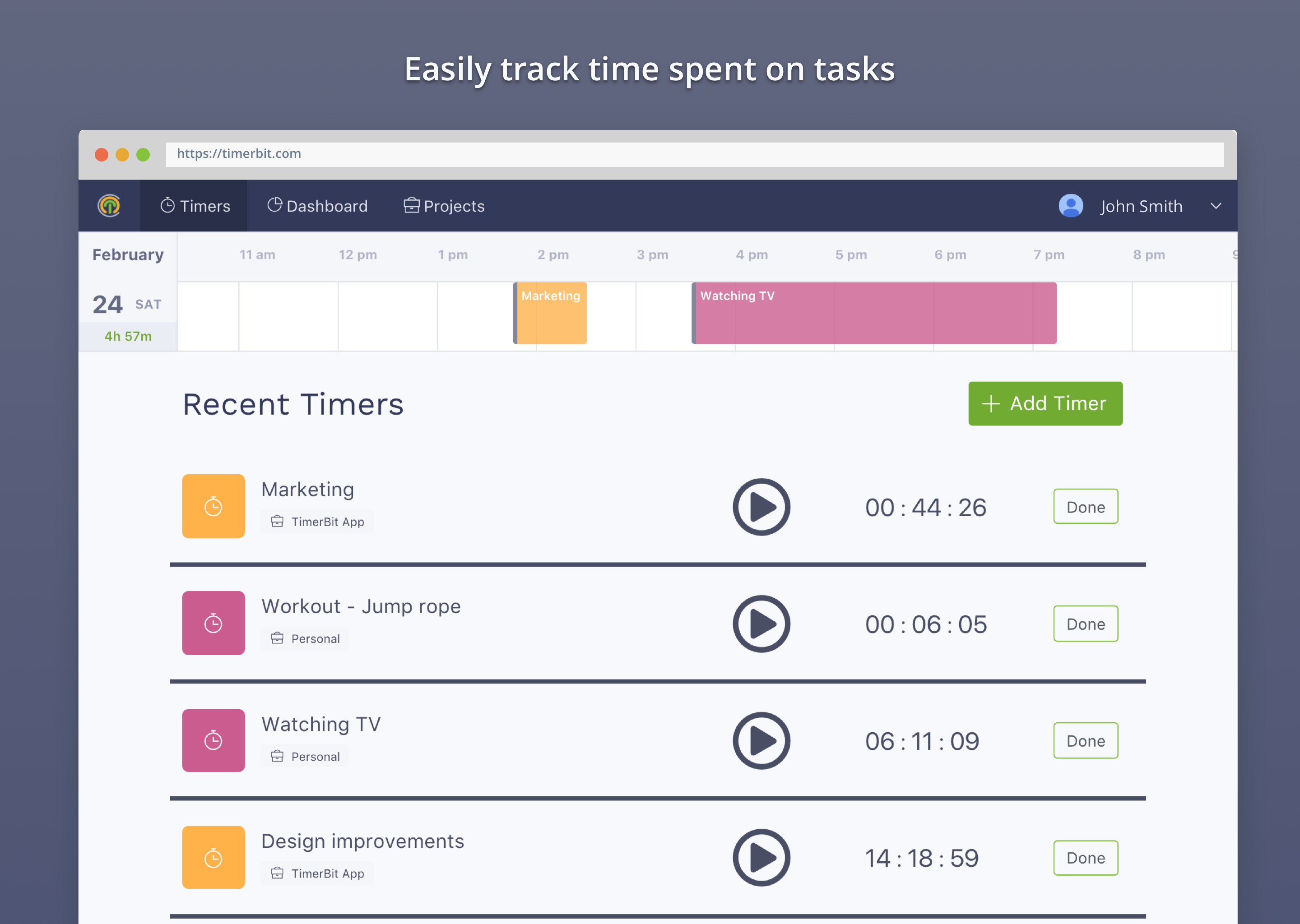Start the Watching TV timer

[761, 741]
